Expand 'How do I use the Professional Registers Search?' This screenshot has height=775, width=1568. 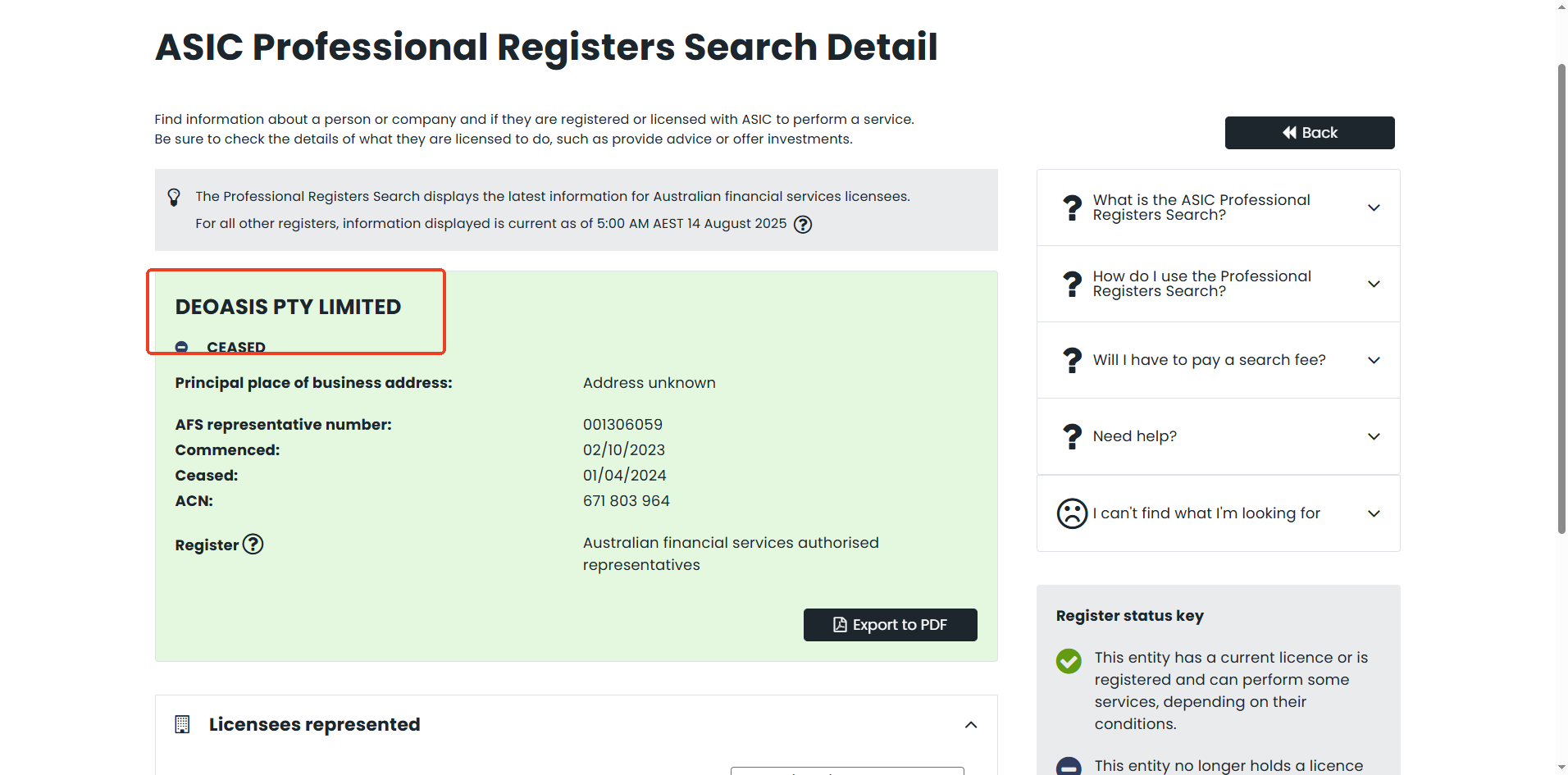1374,284
